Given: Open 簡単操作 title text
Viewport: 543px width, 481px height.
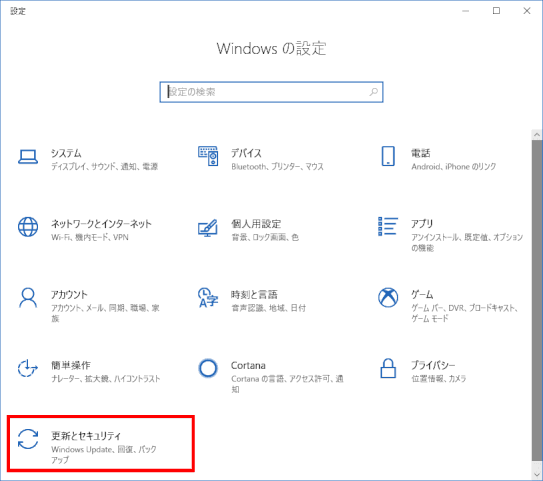Looking at the screenshot, I should [71, 365].
